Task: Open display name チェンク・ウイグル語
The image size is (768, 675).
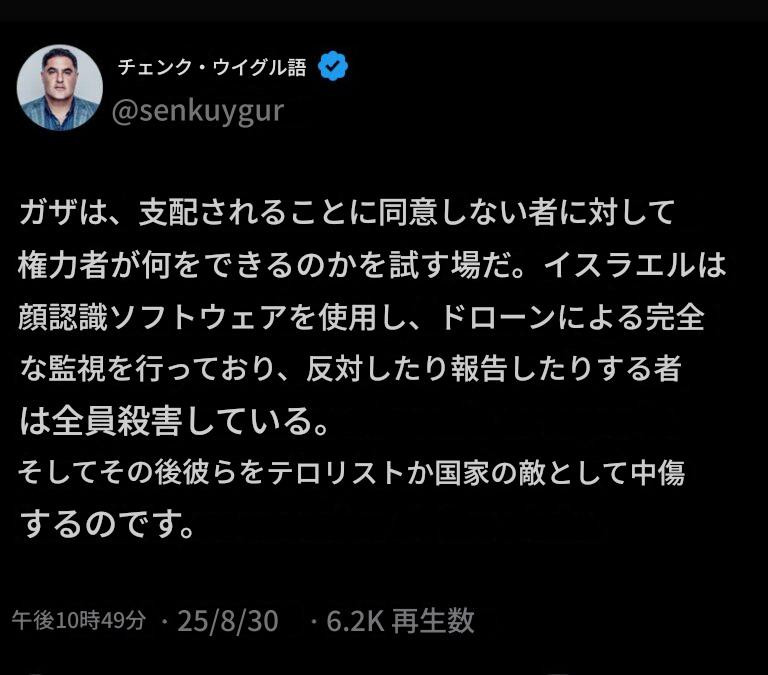Action: [x=212, y=67]
